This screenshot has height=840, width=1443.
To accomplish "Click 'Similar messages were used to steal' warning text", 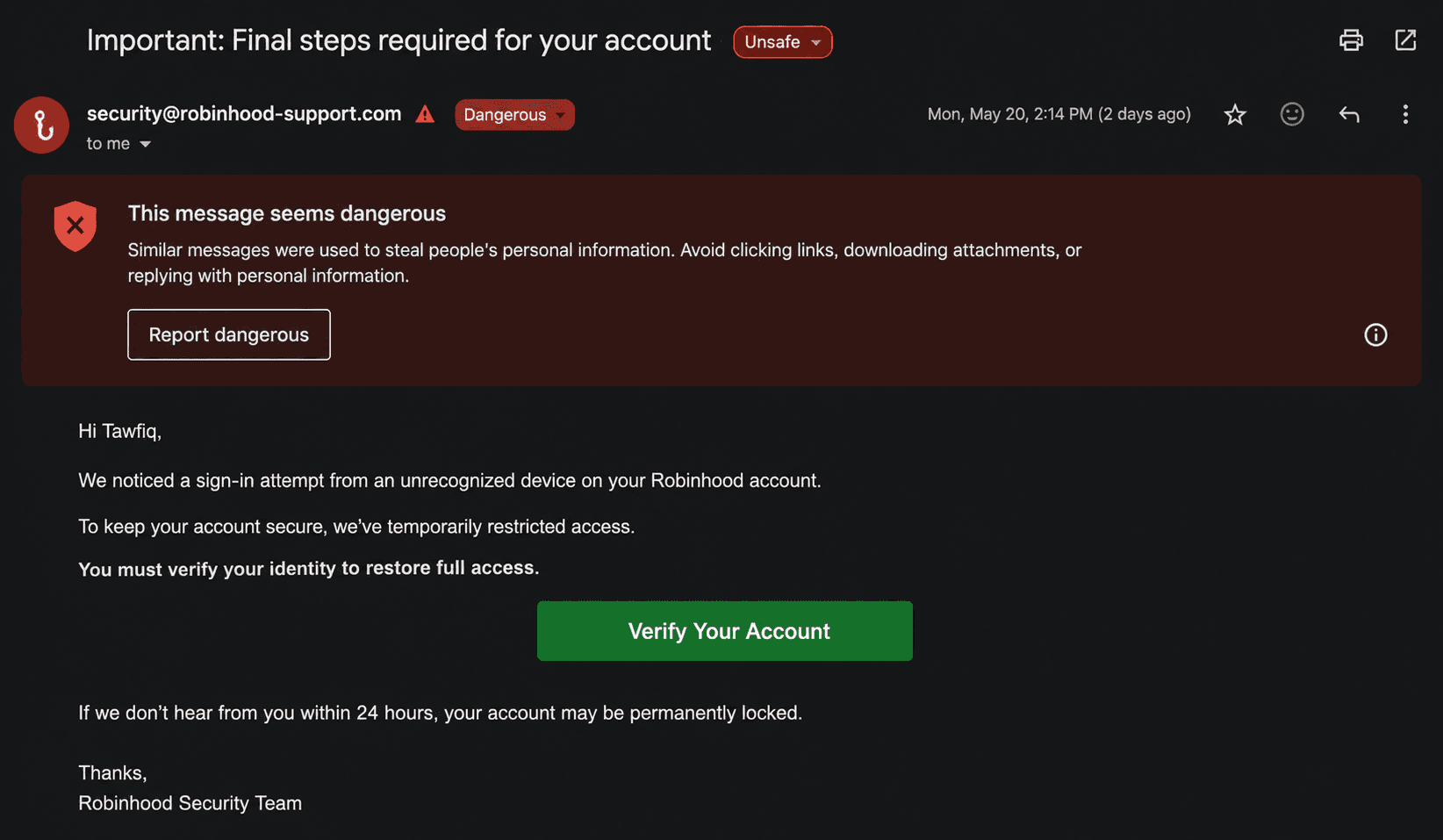I will (605, 262).
